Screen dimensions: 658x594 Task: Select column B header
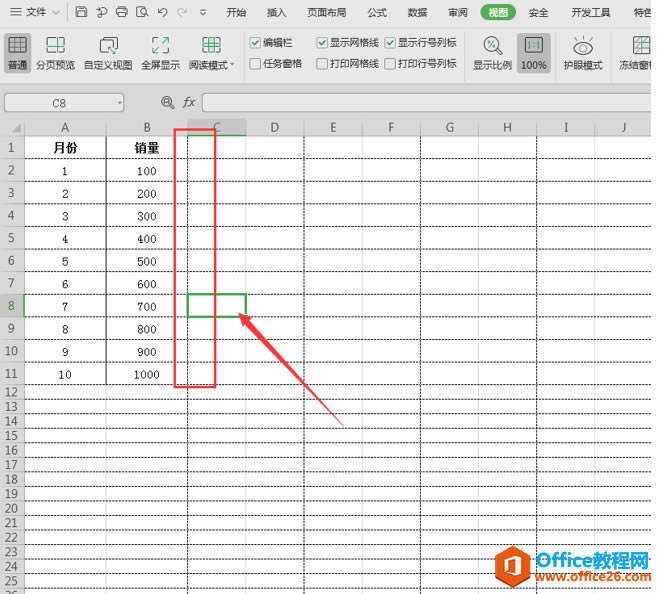pos(147,127)
